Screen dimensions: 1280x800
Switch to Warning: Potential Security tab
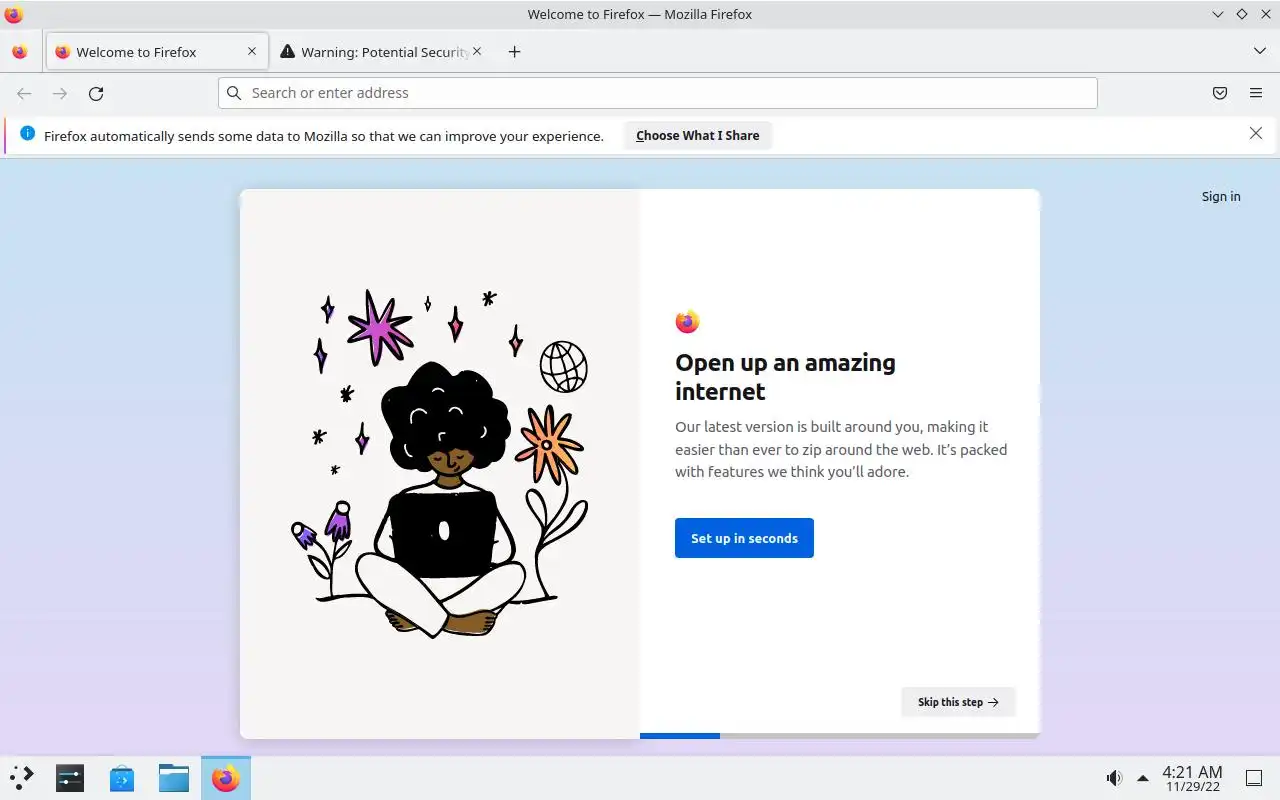click(381, 52)
